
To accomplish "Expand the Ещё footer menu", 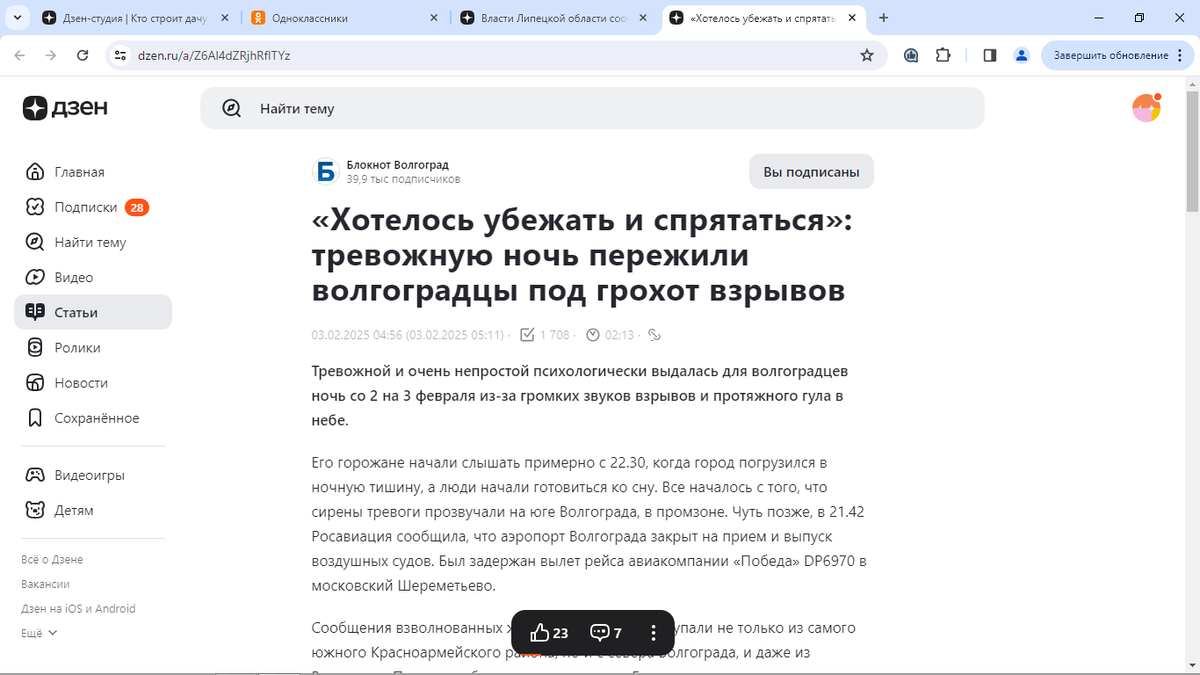I will pos(39,633).
